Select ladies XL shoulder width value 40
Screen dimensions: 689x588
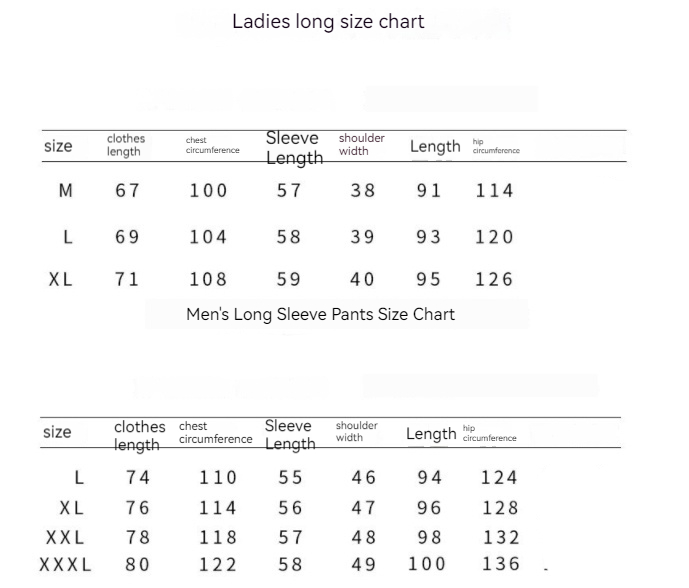coord(362,279)
